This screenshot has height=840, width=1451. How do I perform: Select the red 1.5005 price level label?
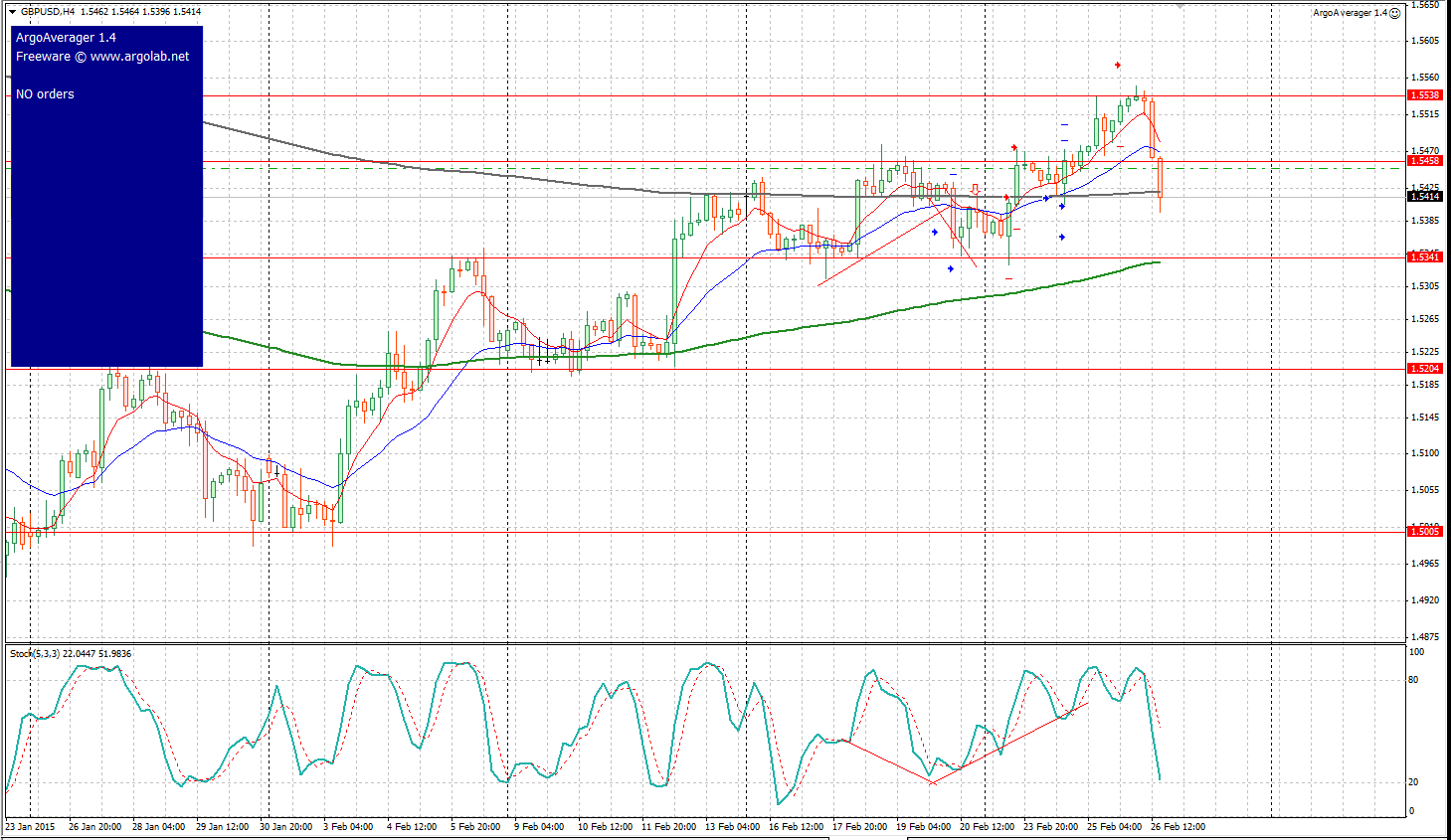pyautogui.click(x=1424, y=532)
